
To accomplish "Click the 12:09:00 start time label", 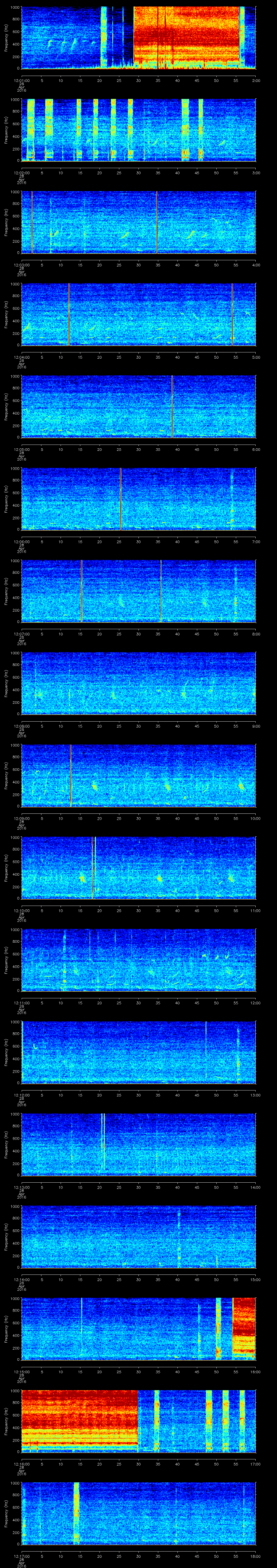I will pos(21,818).
